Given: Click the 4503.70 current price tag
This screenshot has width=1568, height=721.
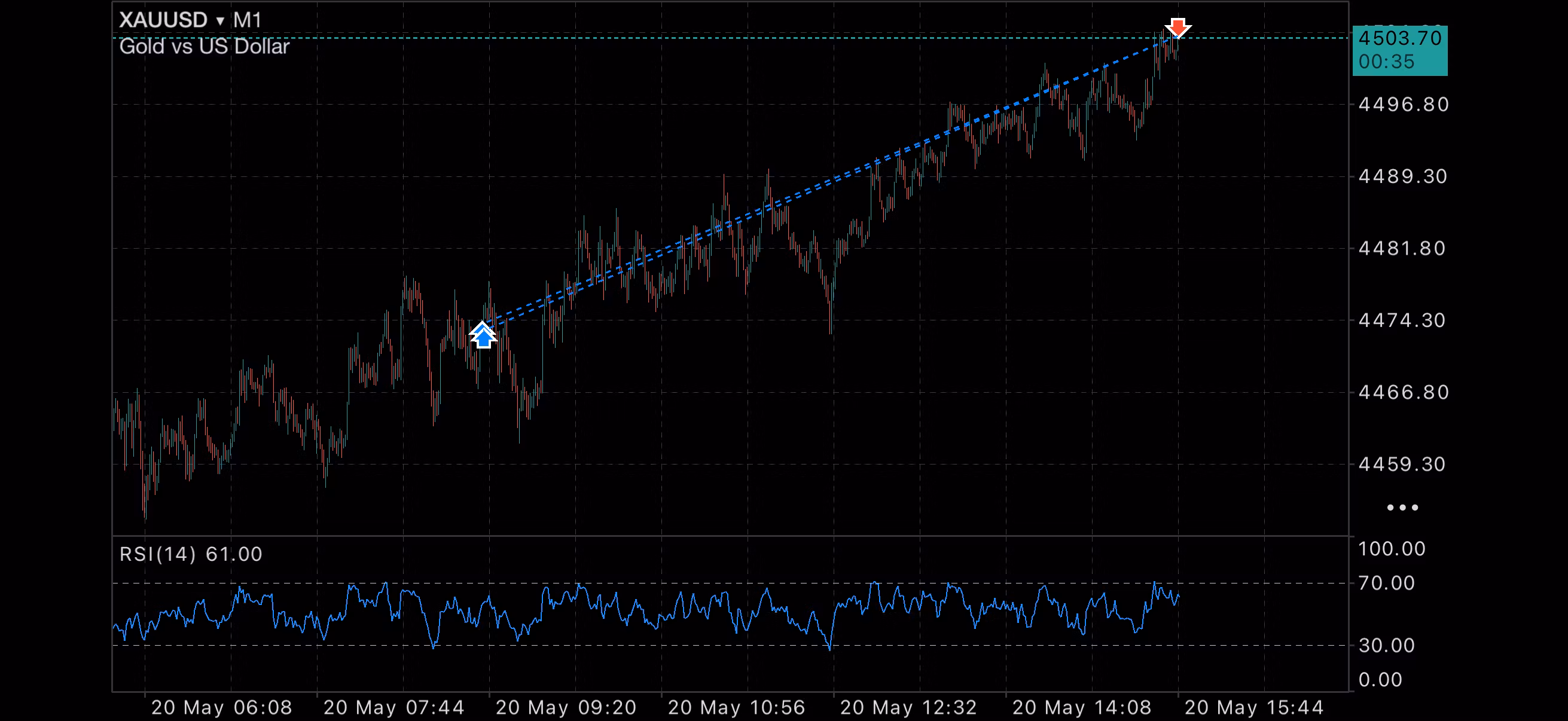Looking at the screenshot, I should (x=1400, y=38).
